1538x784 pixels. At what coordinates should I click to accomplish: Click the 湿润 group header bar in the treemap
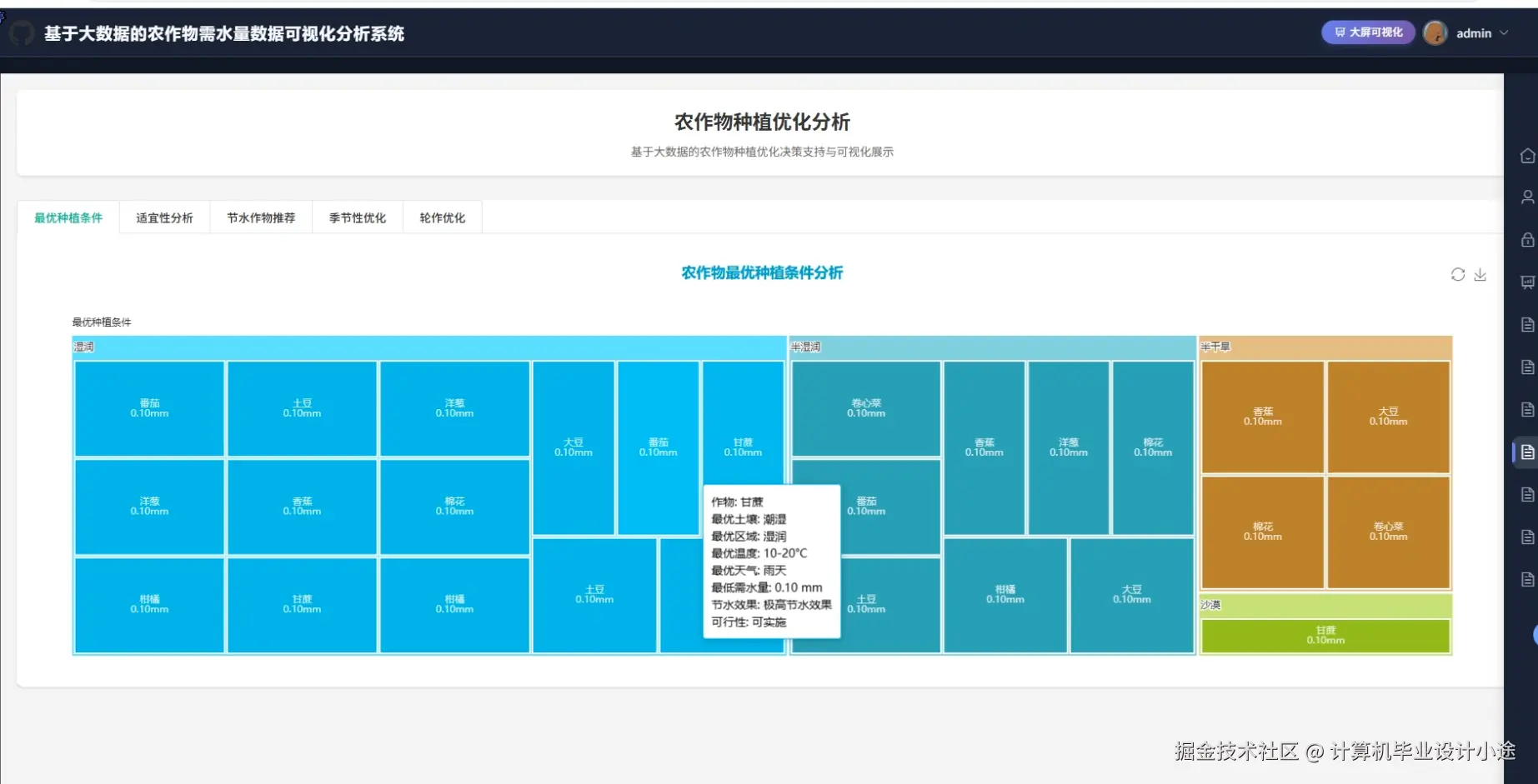[429, 347]
